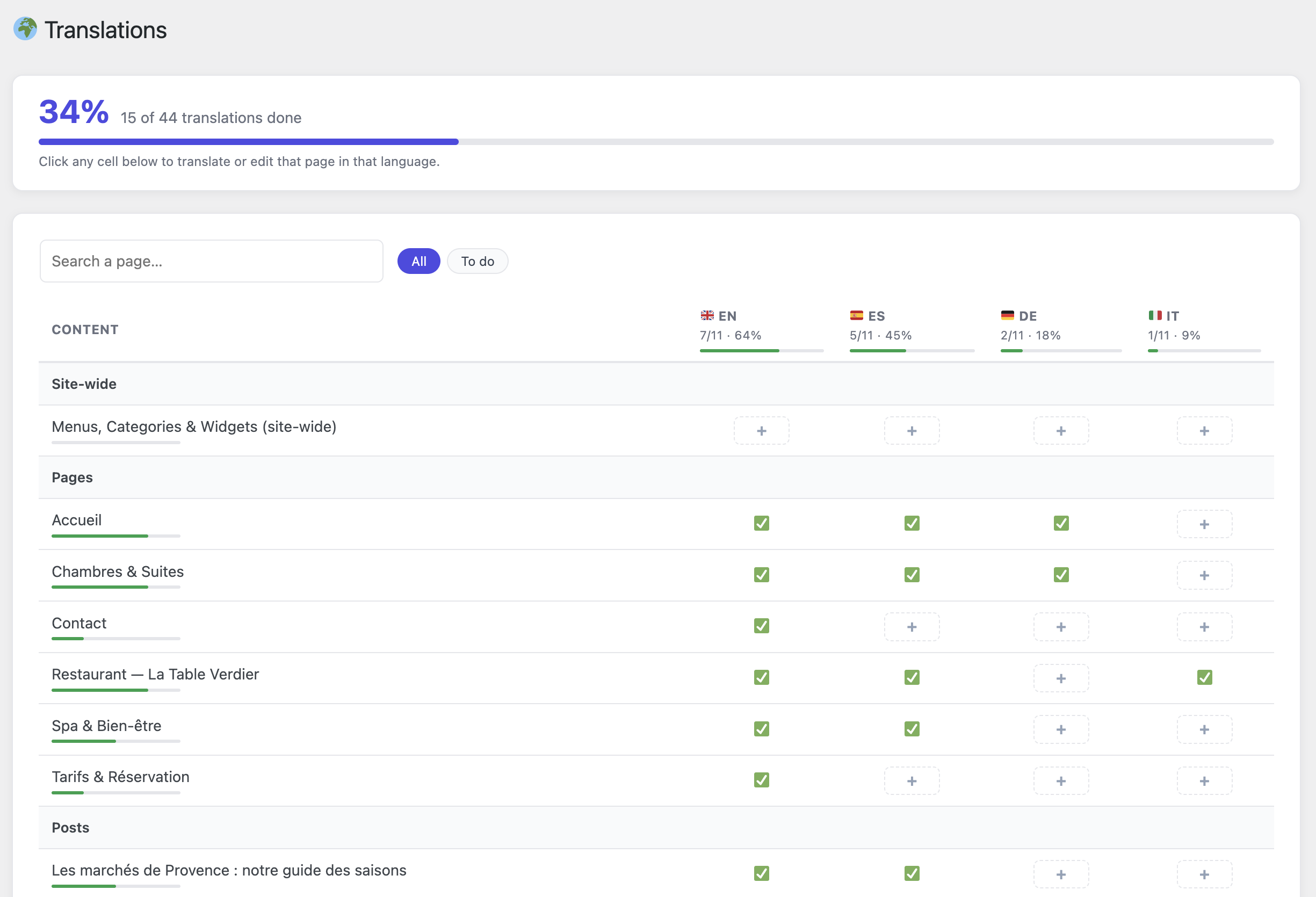
Task: Add ES translation for Menus, Categories & Widgets
Action: point(912,431)
